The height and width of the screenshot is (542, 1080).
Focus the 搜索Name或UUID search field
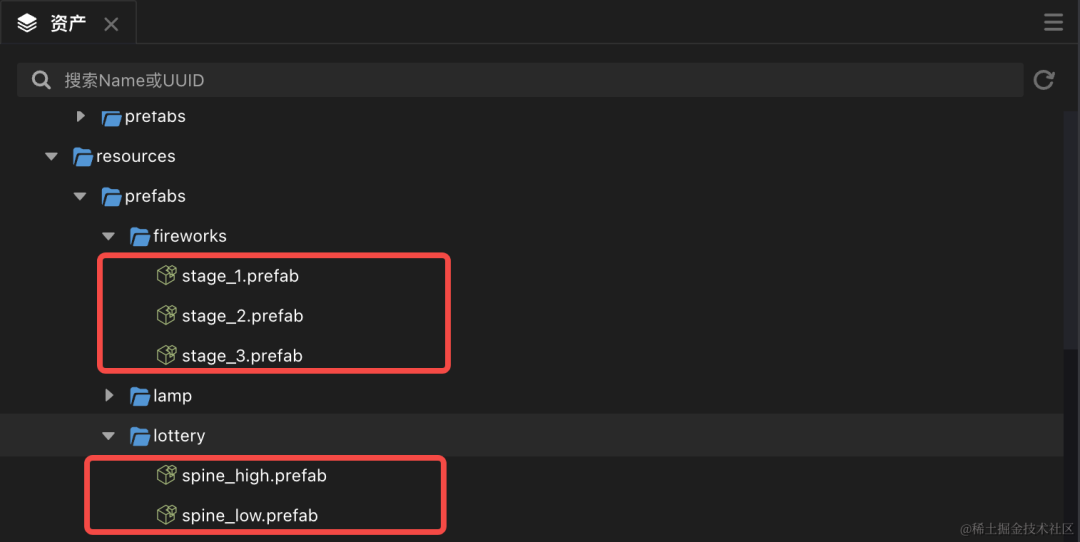(520, 80)
